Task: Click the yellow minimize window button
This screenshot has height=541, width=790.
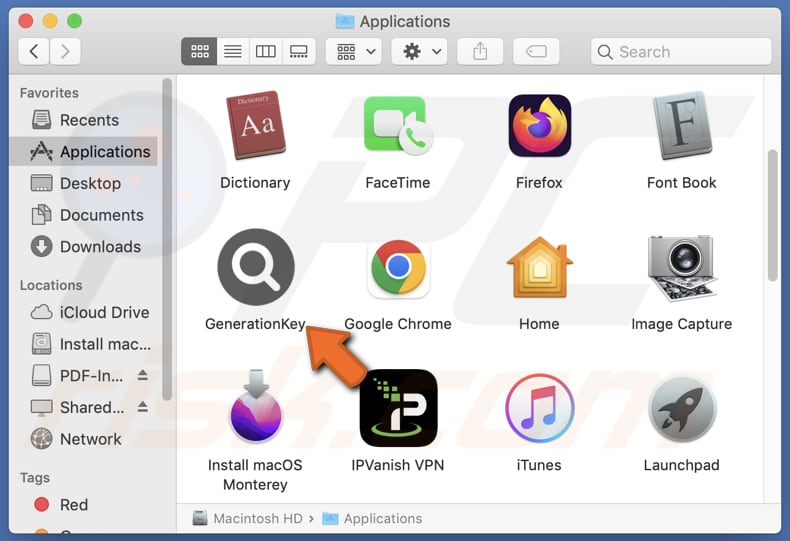Action: coord(50,21)
